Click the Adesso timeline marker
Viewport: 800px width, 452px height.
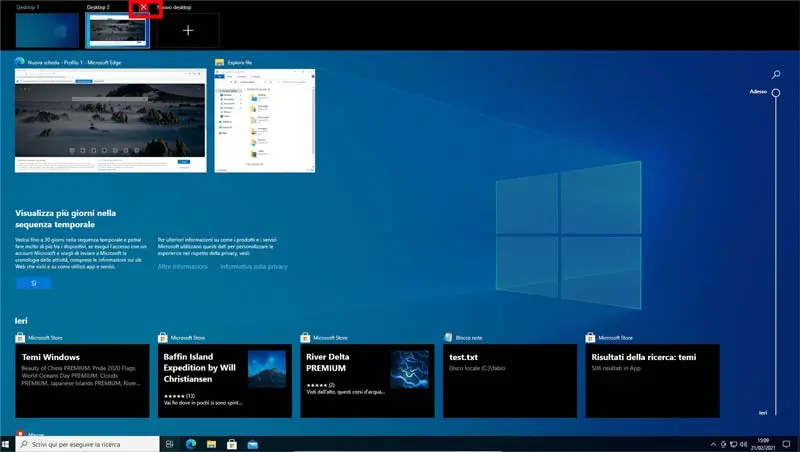pos(776,92)
